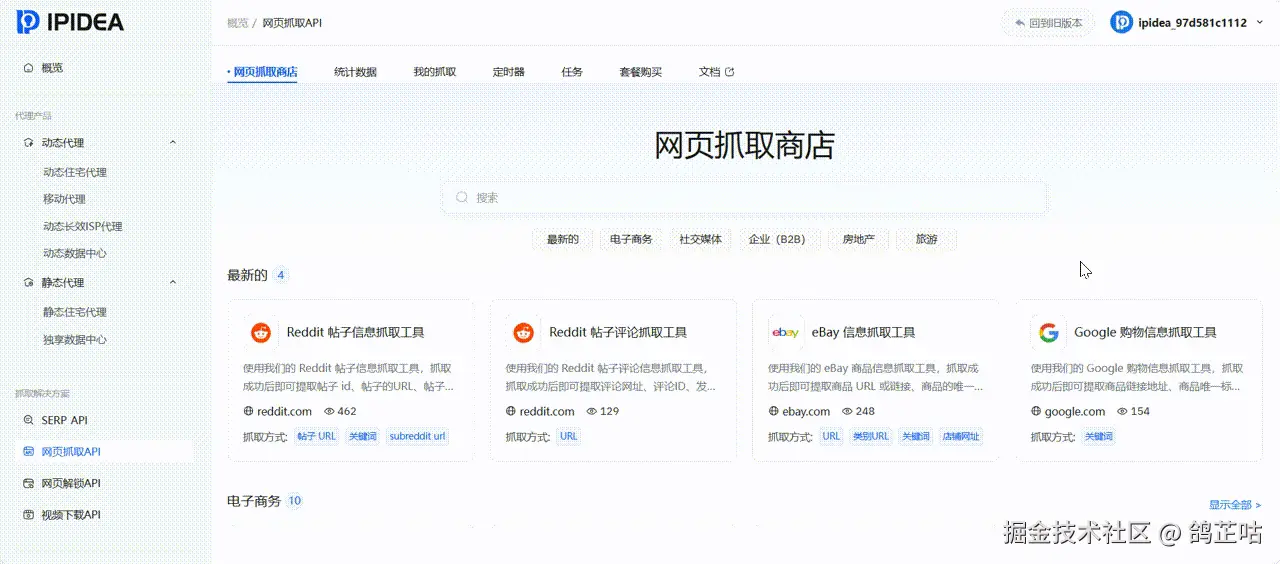Click the eBay logo icon
The width and height of the screenshot is (1280, 564).
(785, 332)
